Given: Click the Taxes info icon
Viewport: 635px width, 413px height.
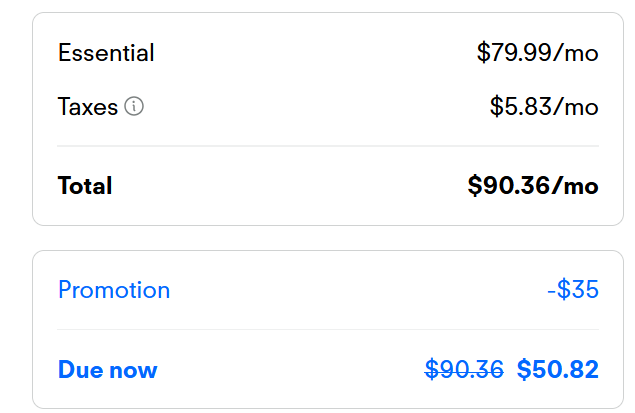Looking at the screenshot, I should click(134, 106).
